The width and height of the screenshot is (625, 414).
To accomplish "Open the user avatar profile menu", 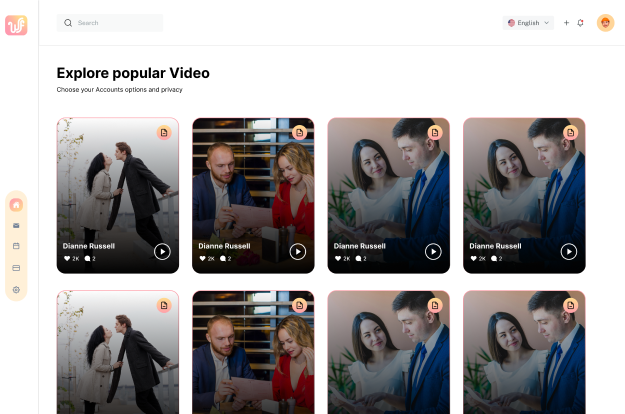I will tap(605, 23).
